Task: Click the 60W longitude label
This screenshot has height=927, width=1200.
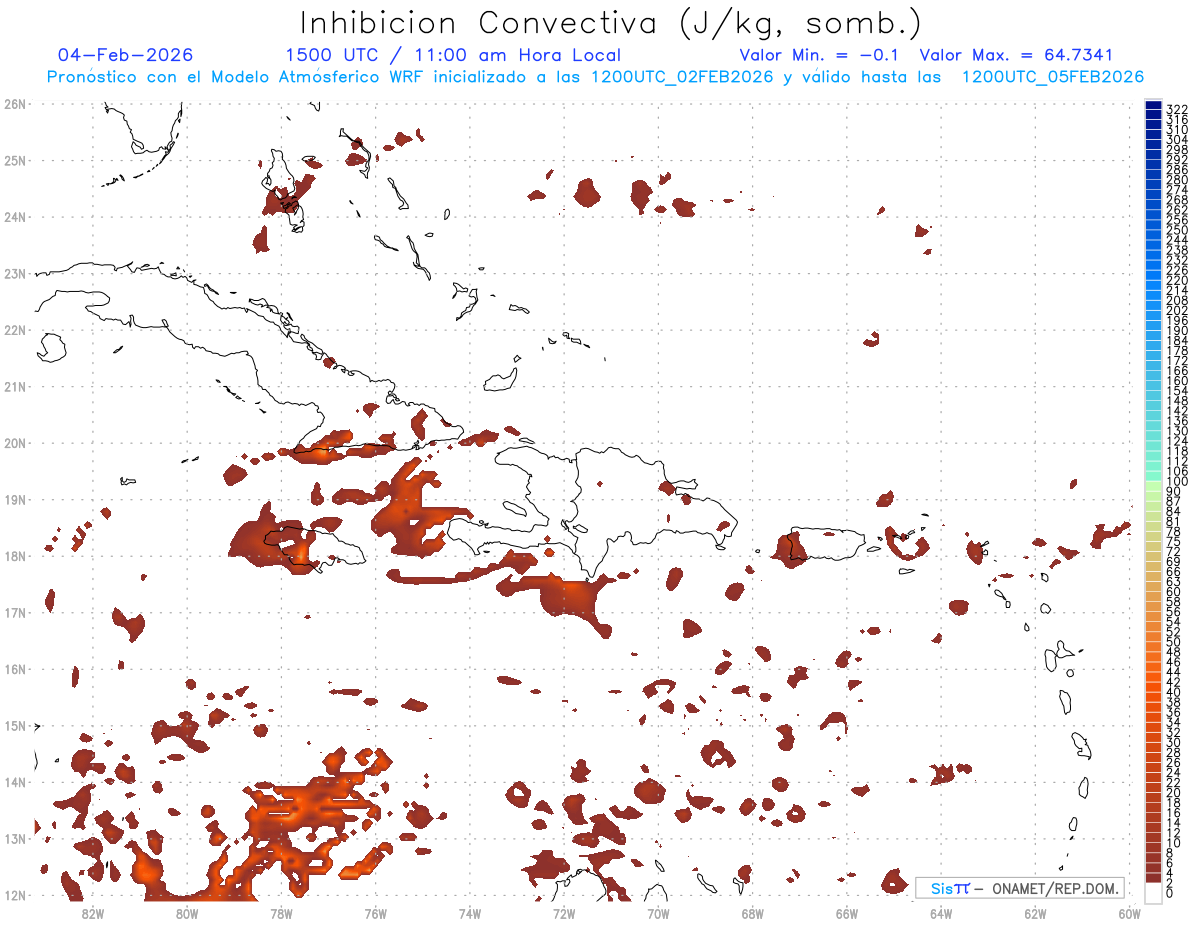Action: (x=1130, y=913)
